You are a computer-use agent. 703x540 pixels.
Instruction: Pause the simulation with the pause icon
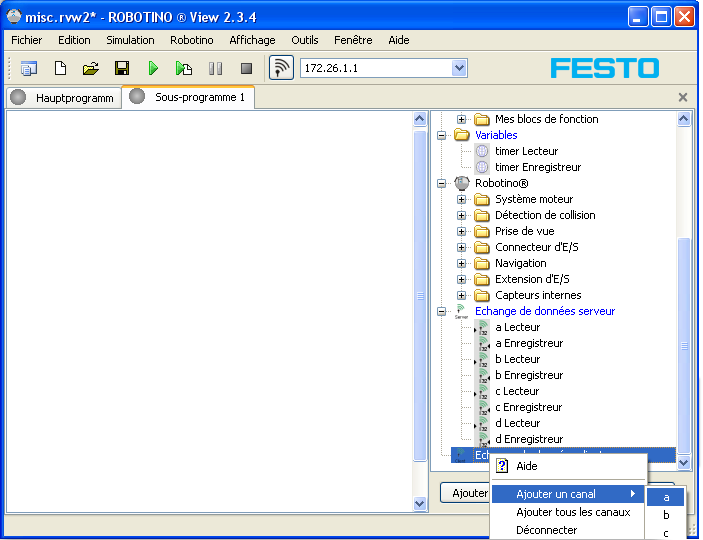click(x=215, y=68)
